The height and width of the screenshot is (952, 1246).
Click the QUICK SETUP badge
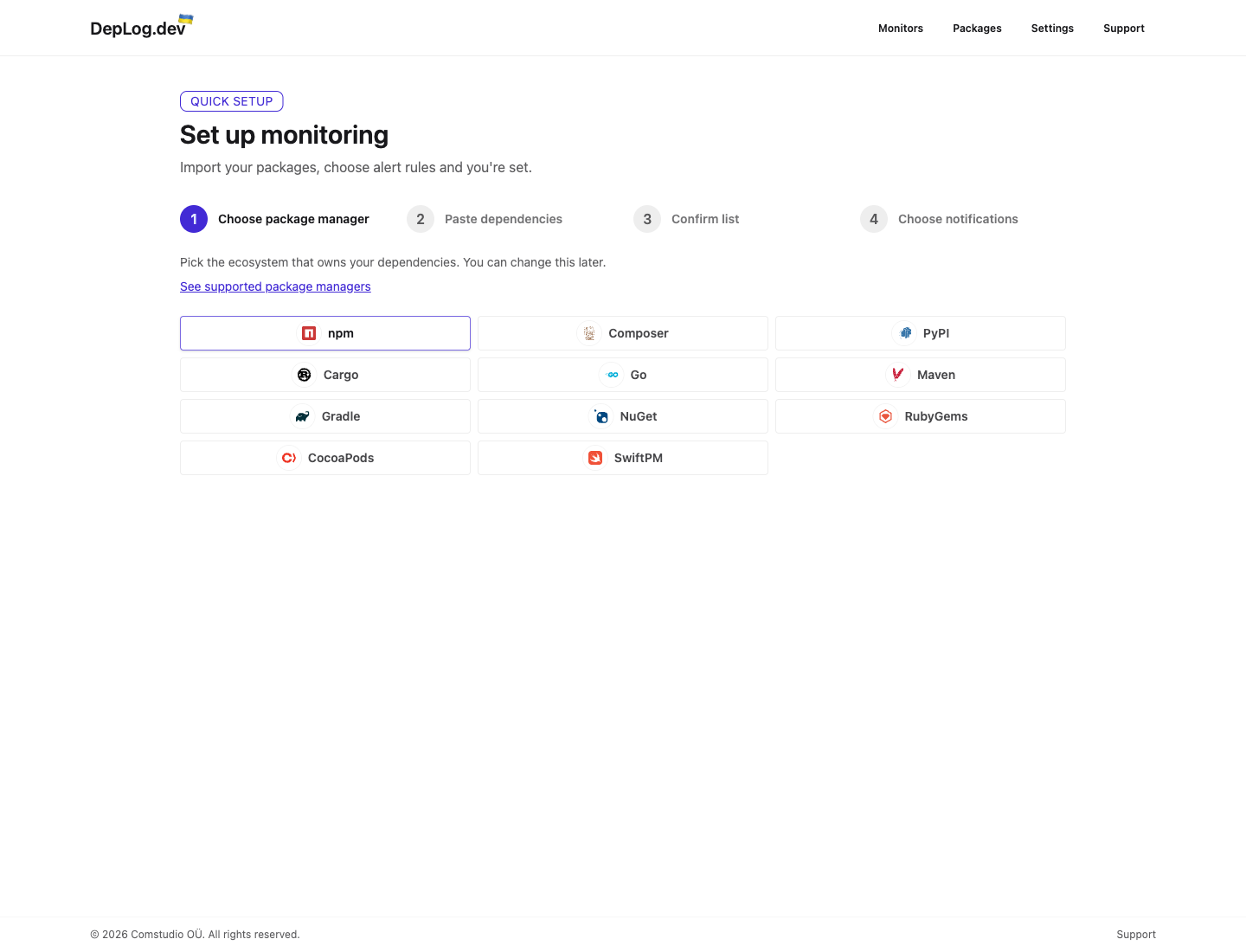point(231,101)
